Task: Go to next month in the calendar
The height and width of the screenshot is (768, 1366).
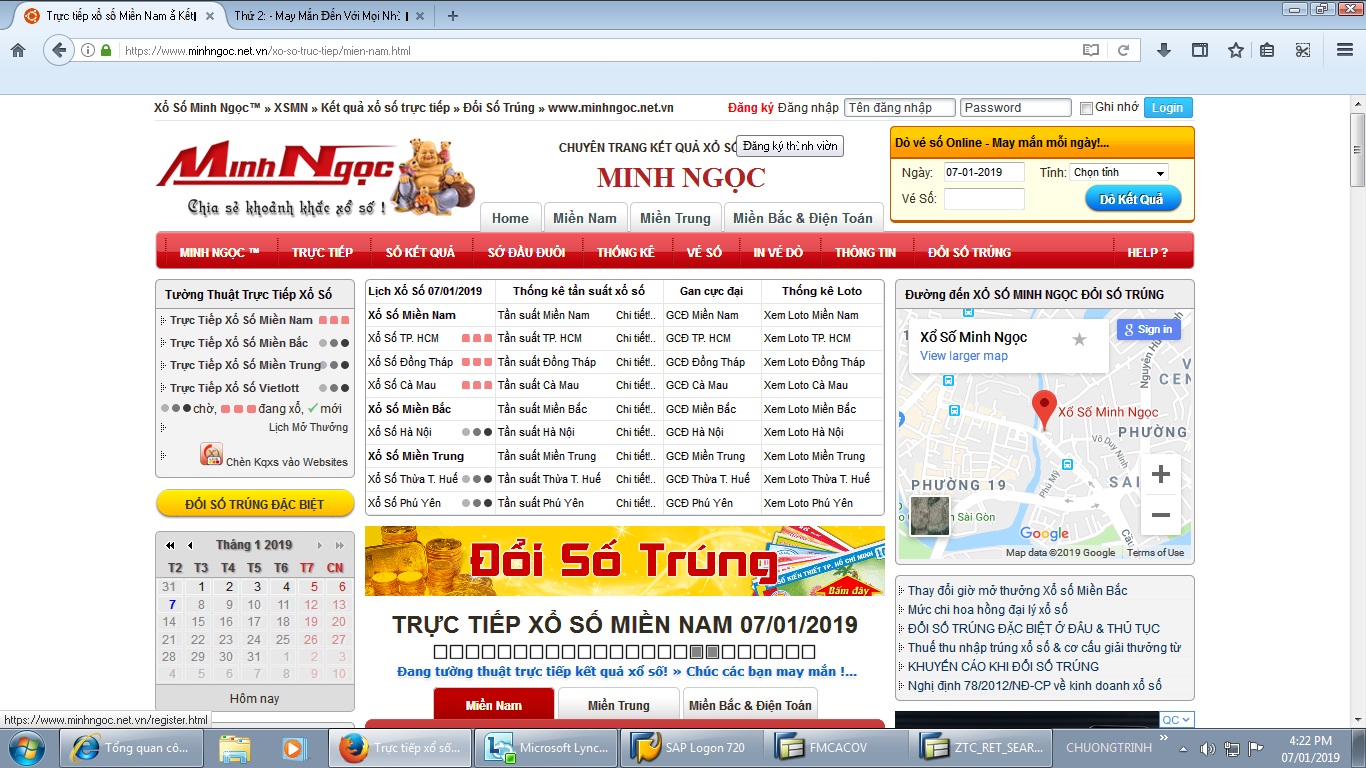Action: pyautogui.click(x=320, y=545)
